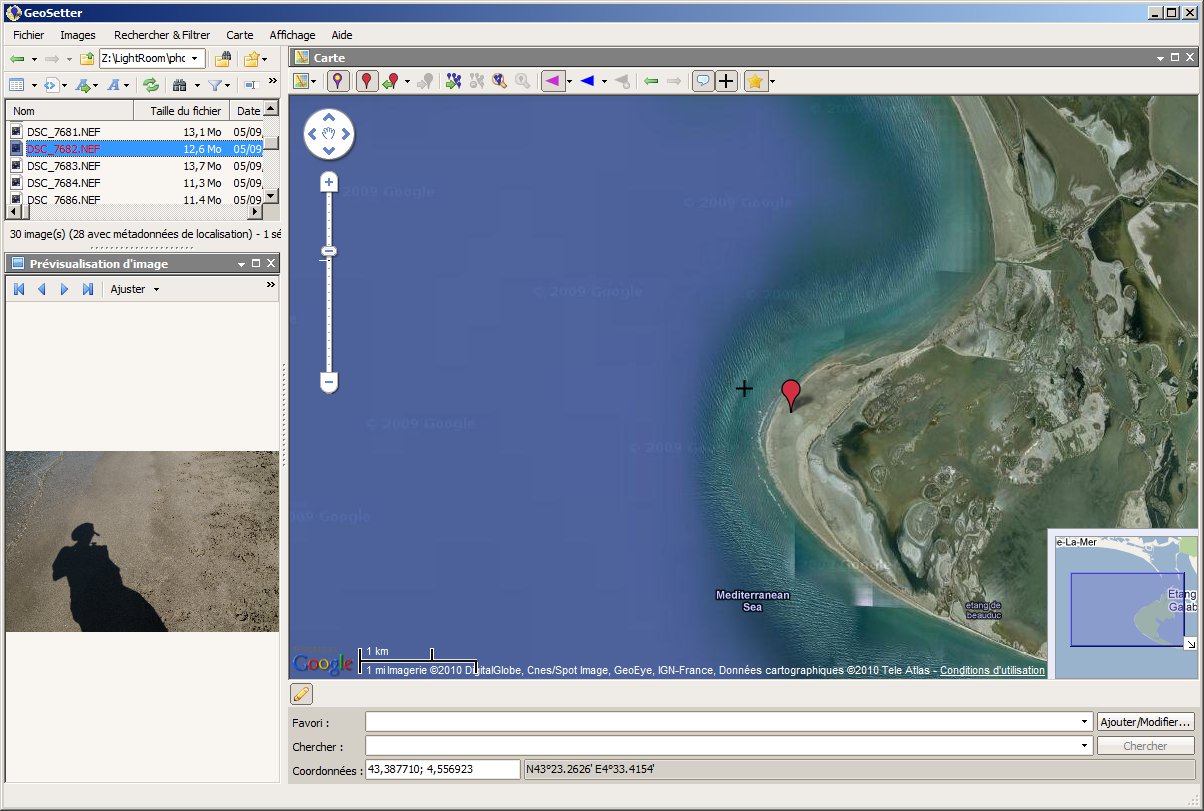The image size is (1204, 811).
Task: Open the Z:\LightRoom folder path dropdown
Action: coord(194,59)
